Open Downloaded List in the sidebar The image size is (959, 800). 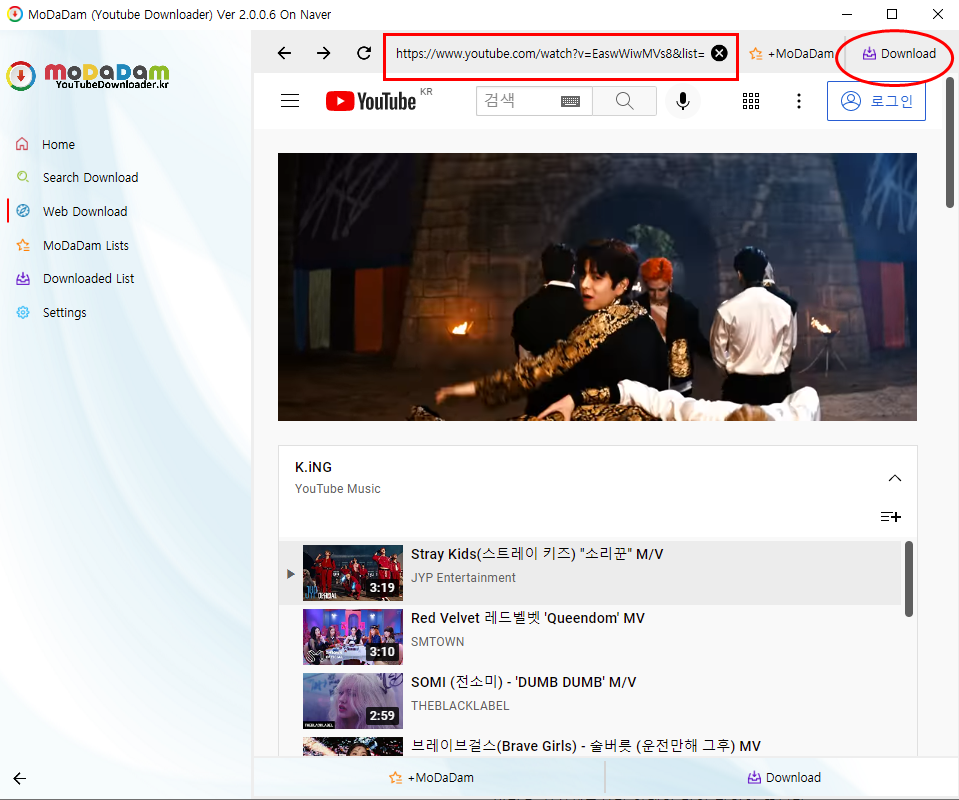88,278
